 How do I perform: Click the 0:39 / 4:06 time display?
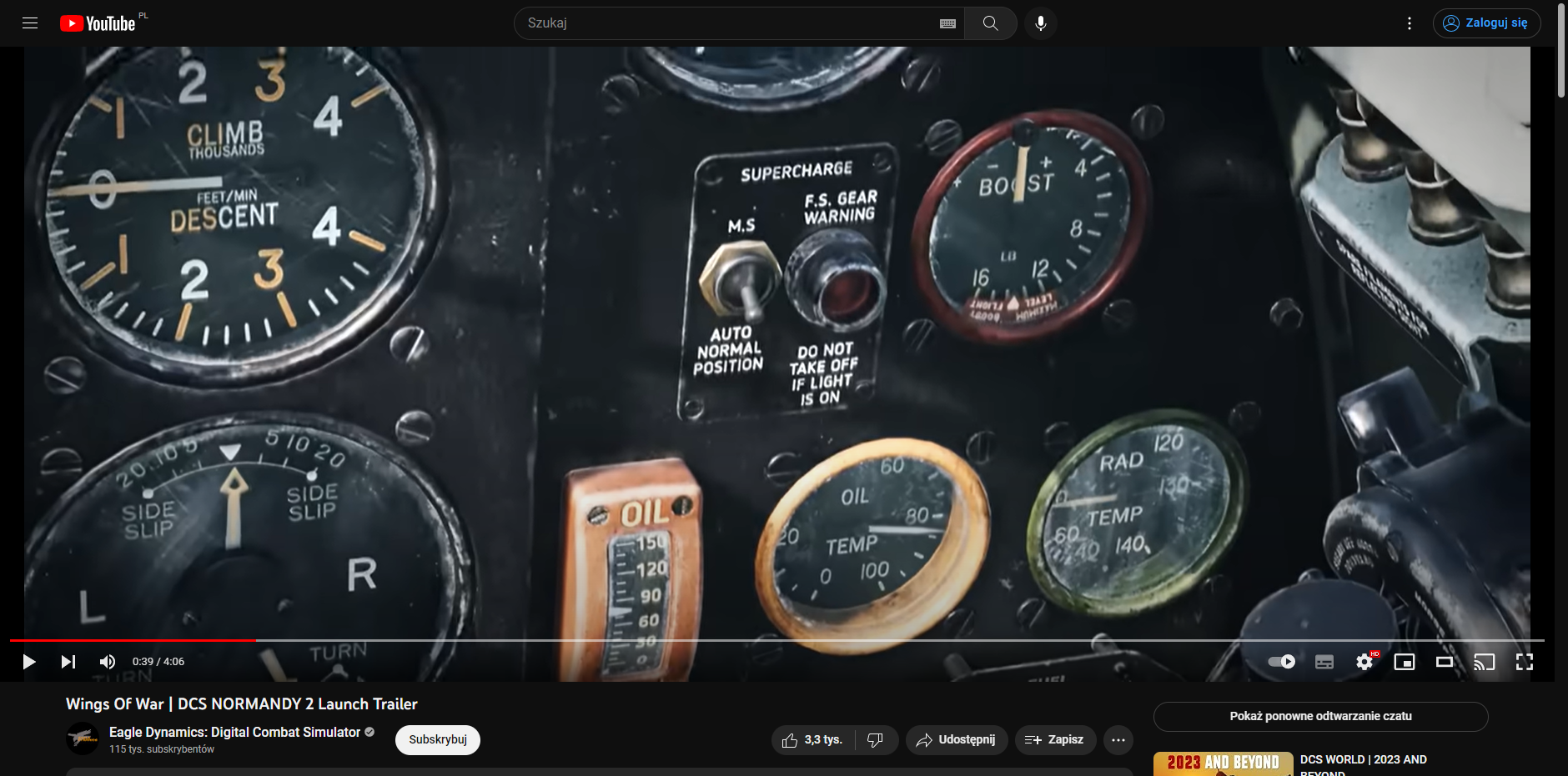coord(158,662)
